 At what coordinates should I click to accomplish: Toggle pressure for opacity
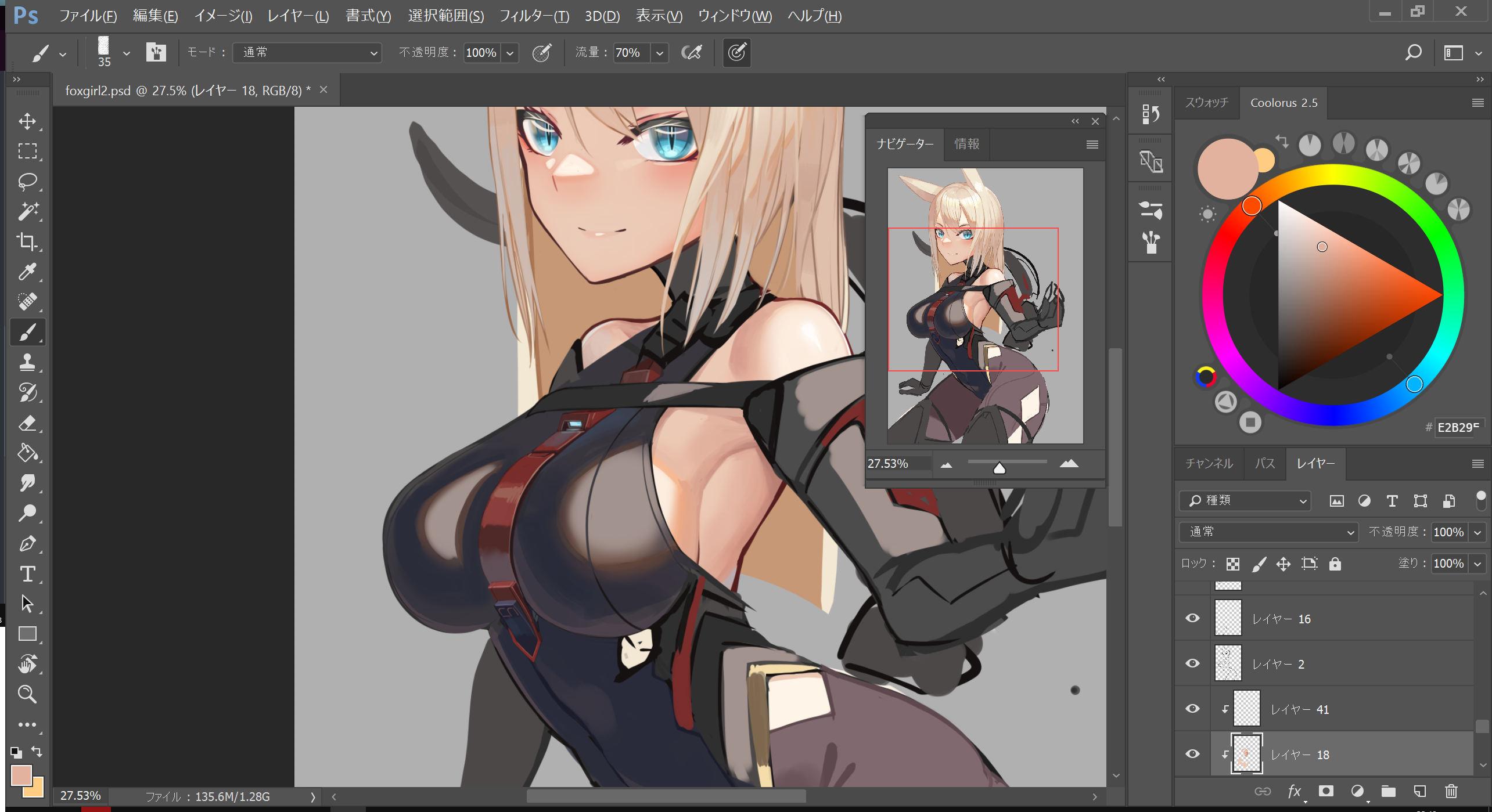(x=541, y=53)
